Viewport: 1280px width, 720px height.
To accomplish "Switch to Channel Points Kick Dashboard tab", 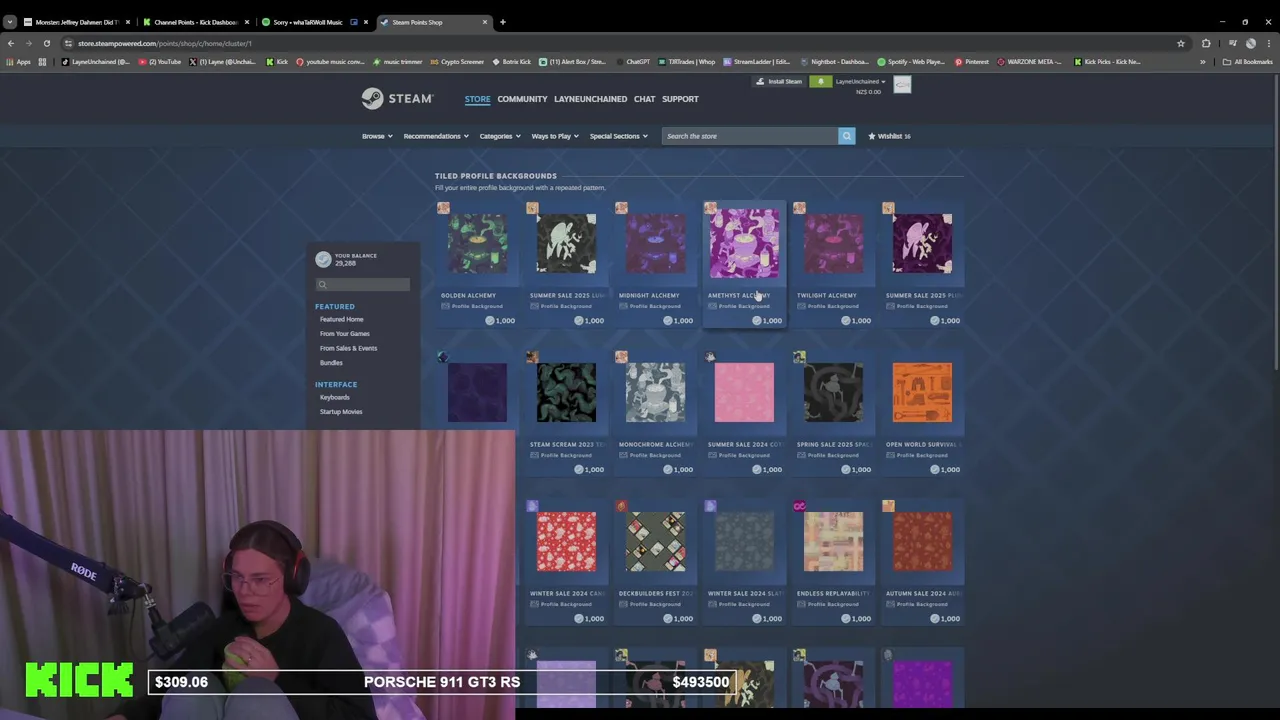I will click(195, 22).
